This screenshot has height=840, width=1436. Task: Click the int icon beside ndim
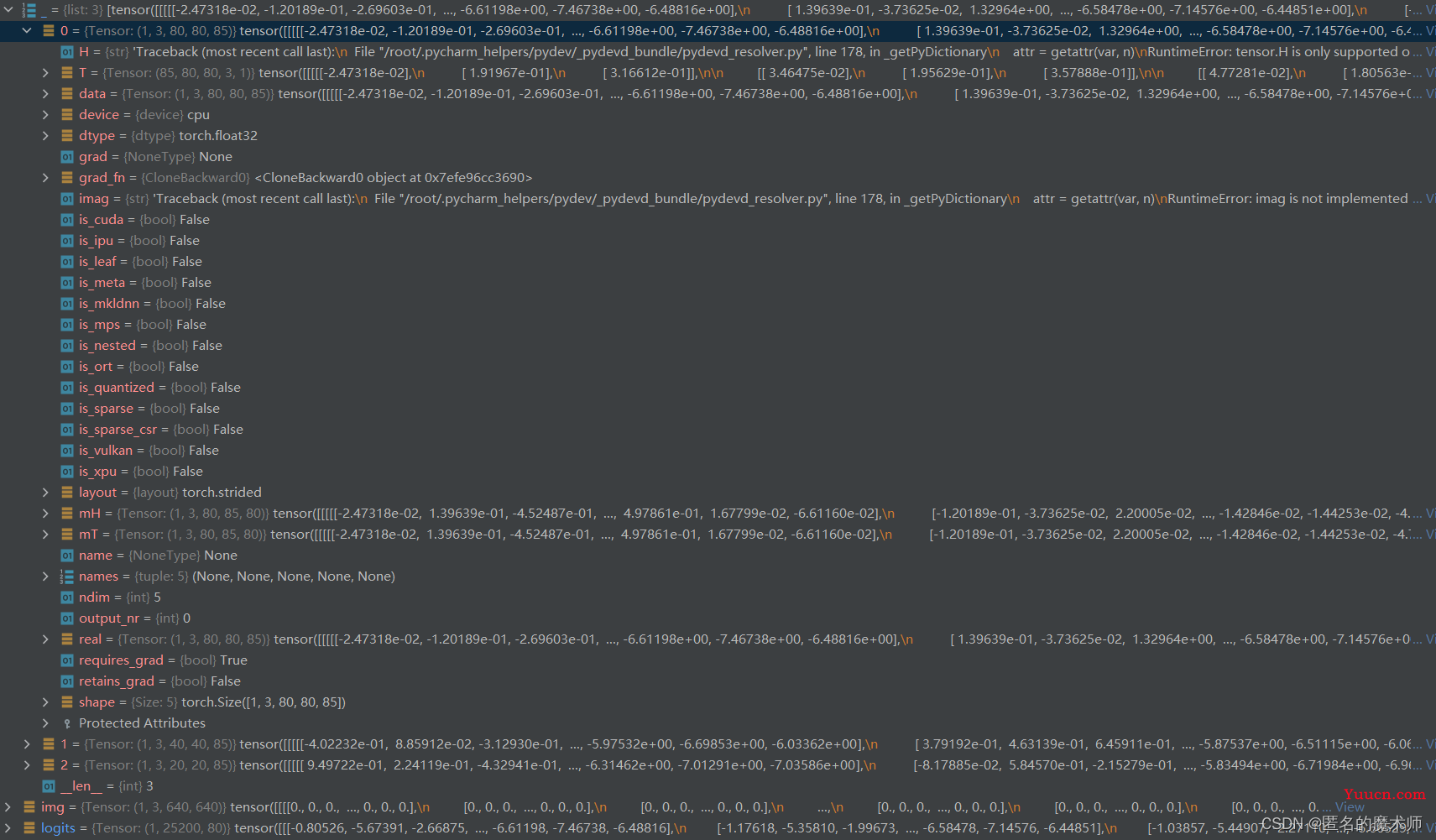[x=67, y=597]
